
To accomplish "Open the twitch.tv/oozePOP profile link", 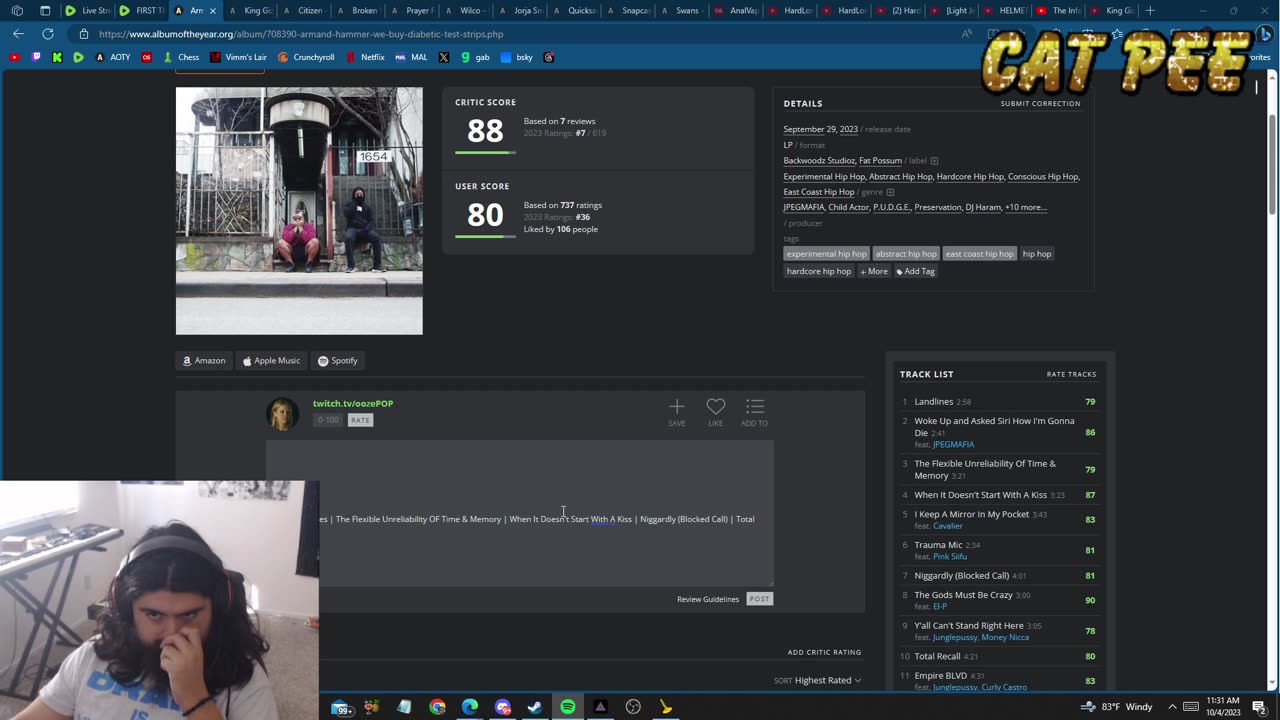I will (353, 403).
